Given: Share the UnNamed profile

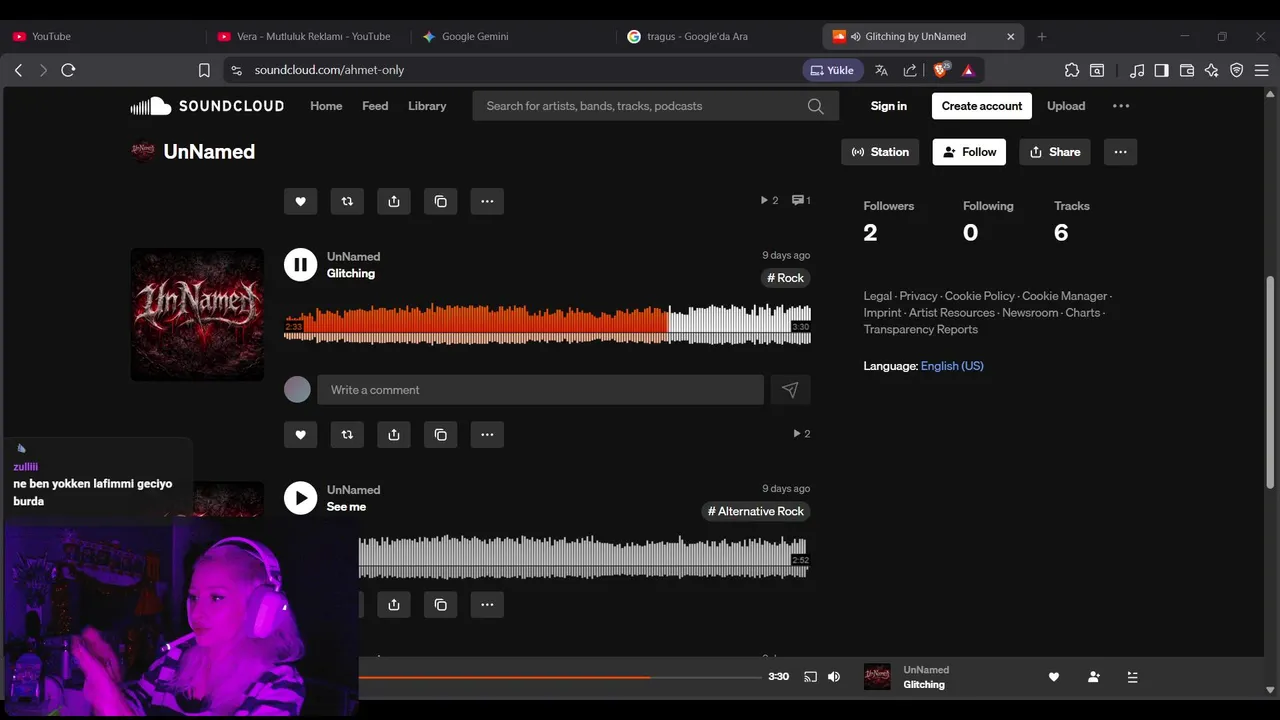Looking at the screenshot, I should pos(1055,152).
